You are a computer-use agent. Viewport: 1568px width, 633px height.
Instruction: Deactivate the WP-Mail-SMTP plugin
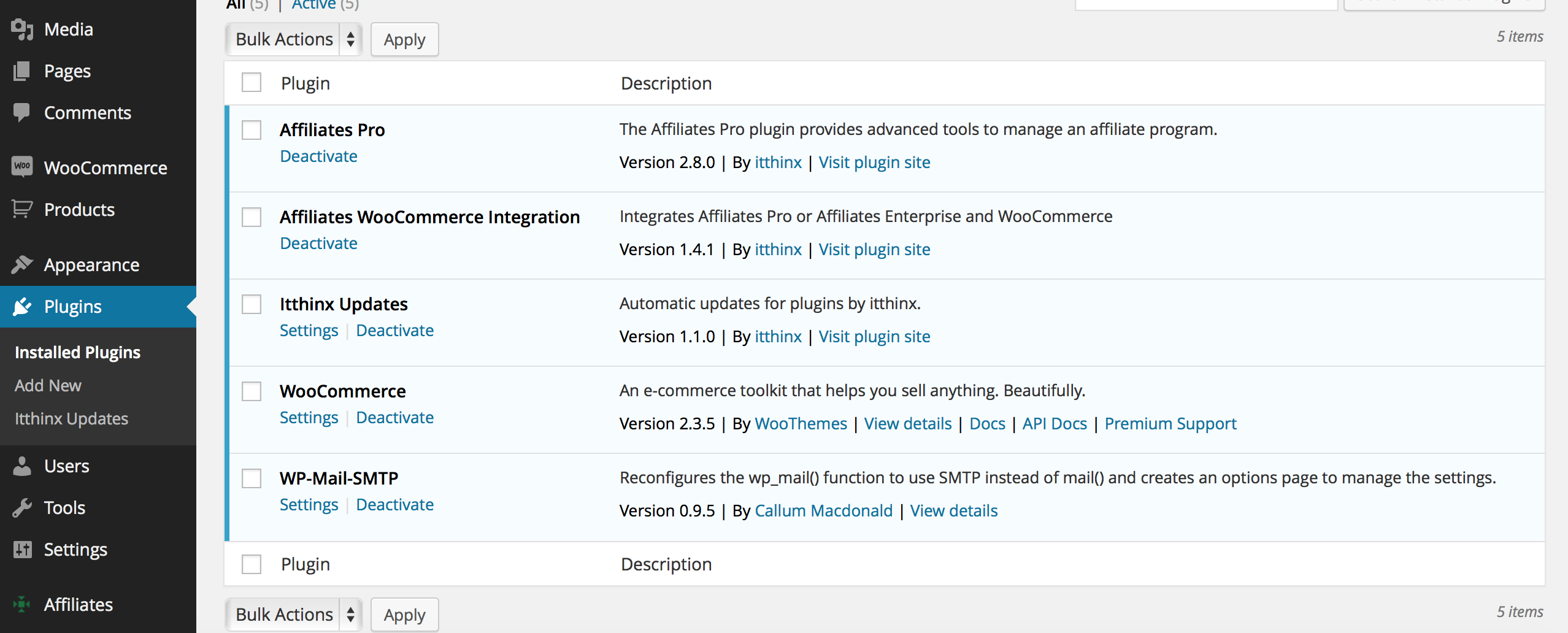coord(394,505)
